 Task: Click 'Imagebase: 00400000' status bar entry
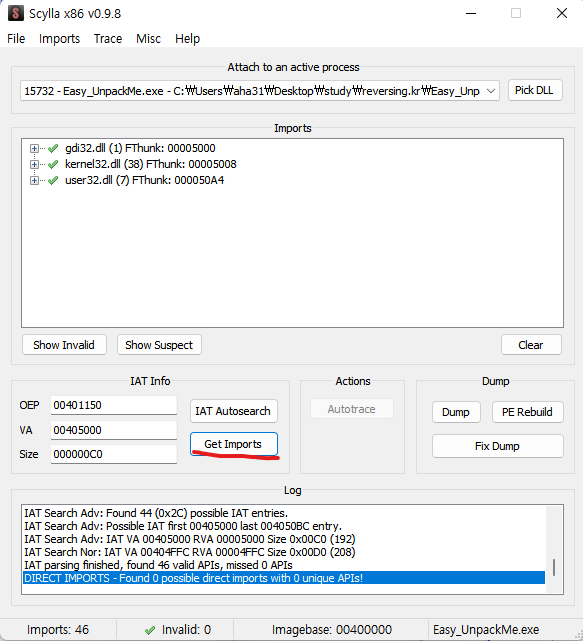click(332, 630)
